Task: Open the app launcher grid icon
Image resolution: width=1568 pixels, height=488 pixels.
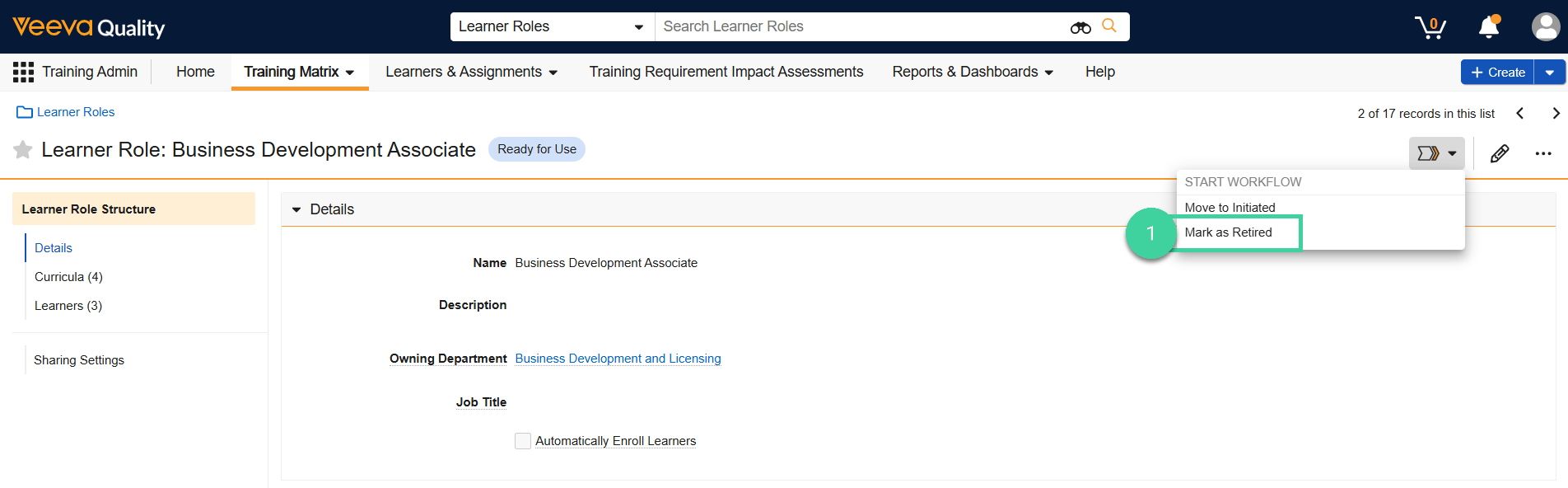Action: [x=23, y=72]
